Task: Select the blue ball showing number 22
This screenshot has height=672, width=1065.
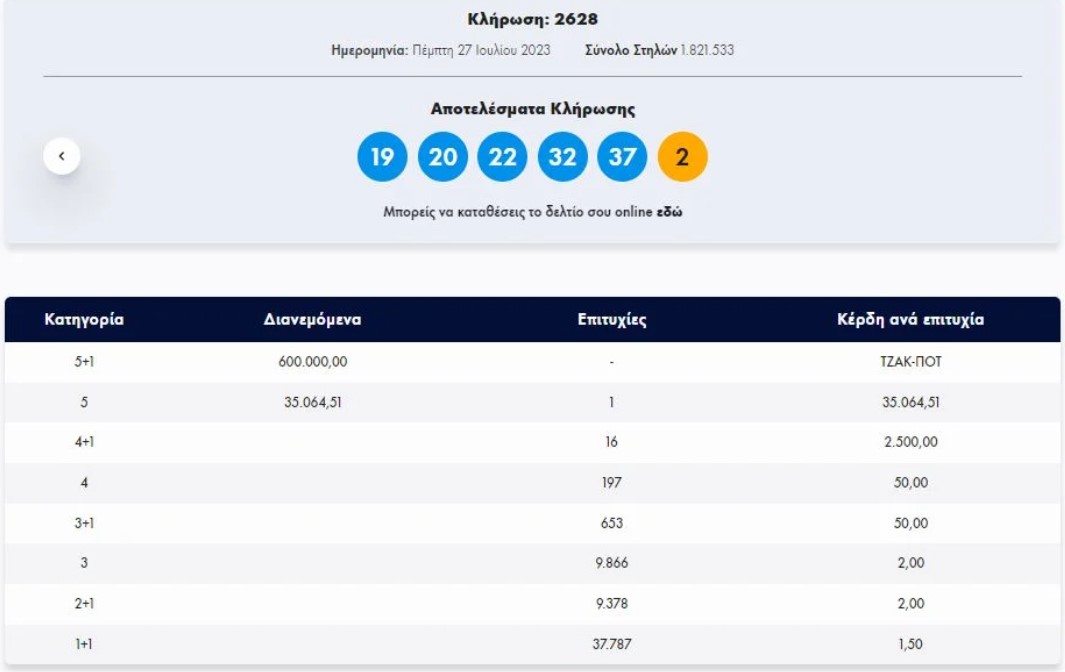Action: pos(501,157)
